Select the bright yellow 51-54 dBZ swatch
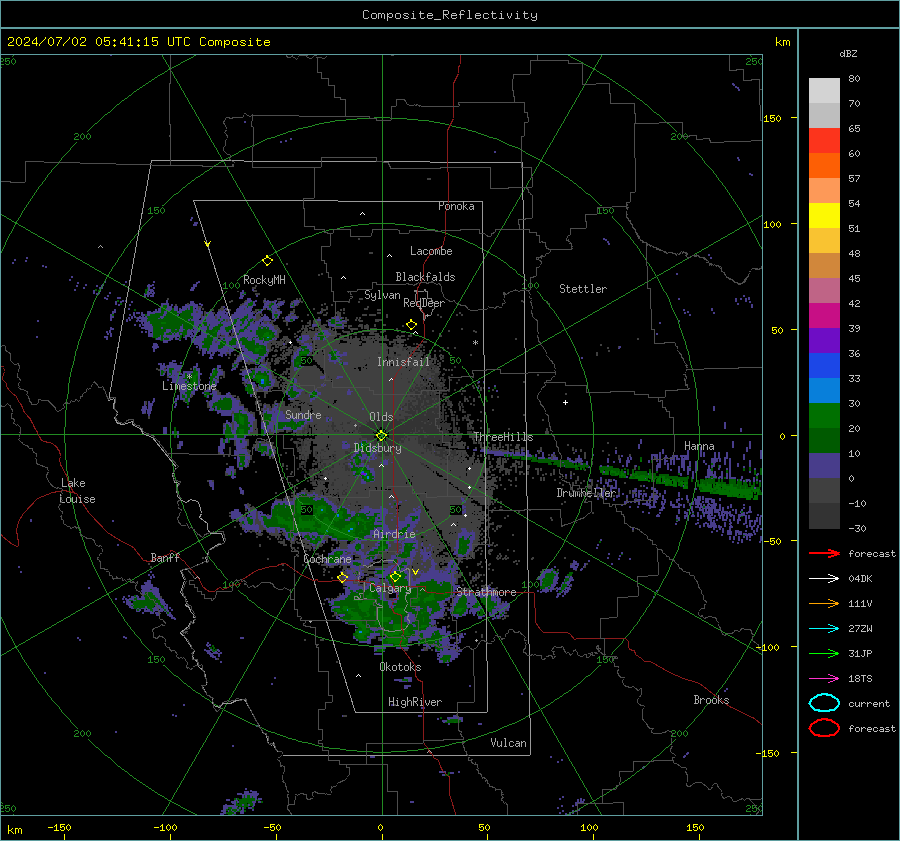The image size is (900, 841). tap(824, 216)
